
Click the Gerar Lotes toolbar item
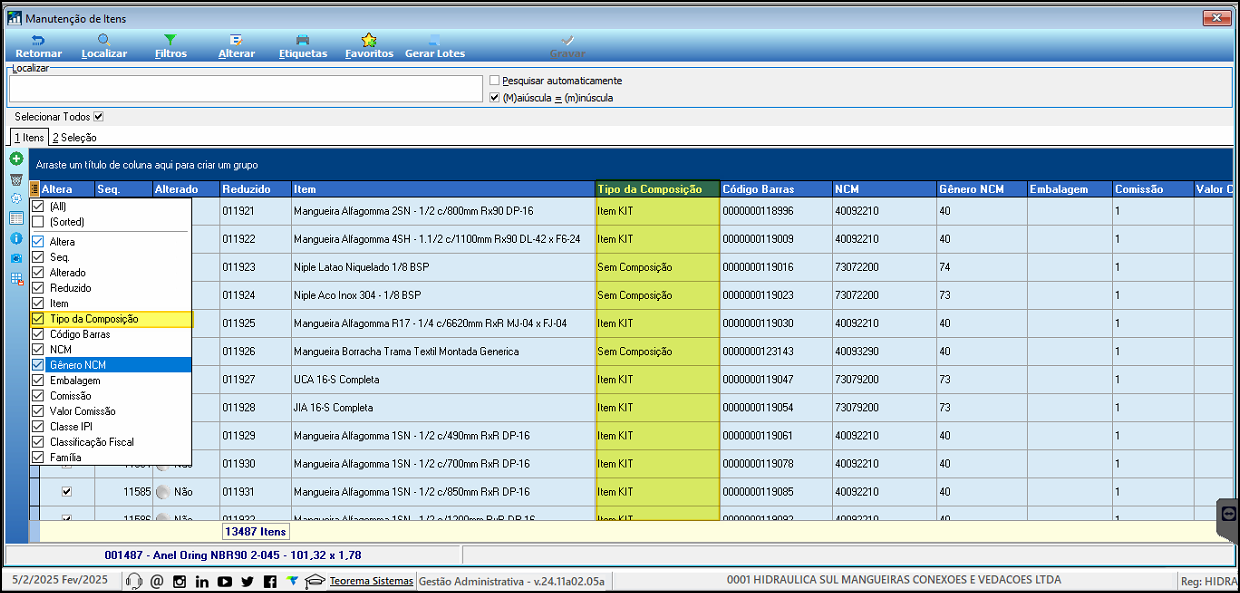tap(435, 46)
